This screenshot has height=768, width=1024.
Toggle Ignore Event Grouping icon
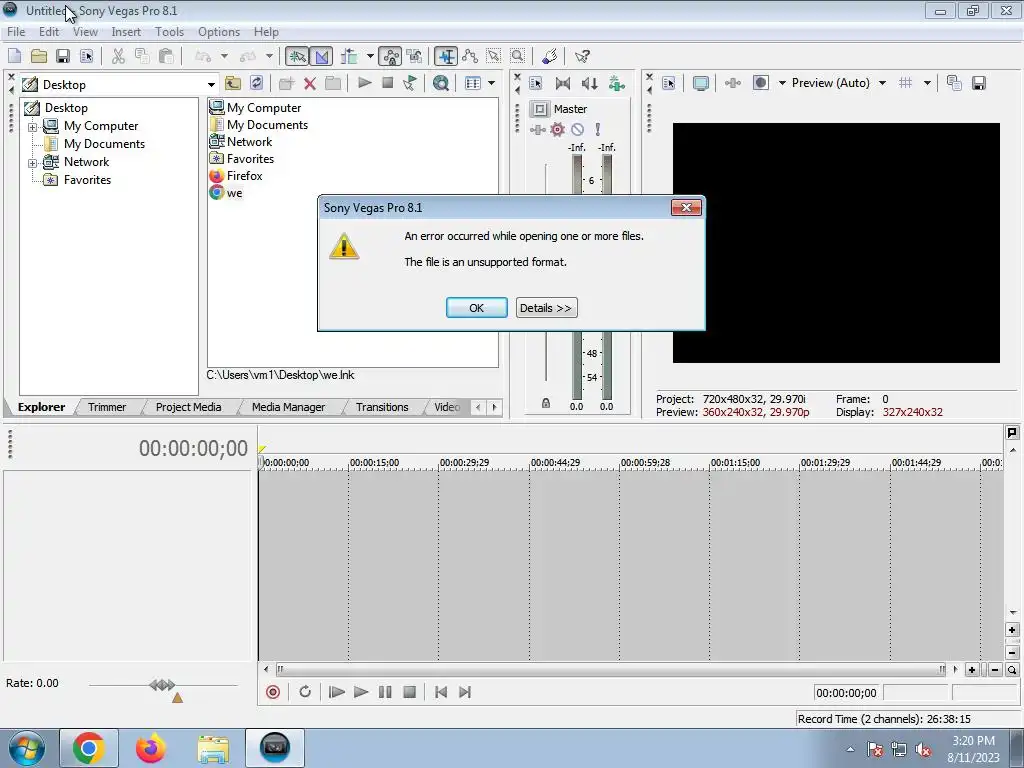[414, 56]
